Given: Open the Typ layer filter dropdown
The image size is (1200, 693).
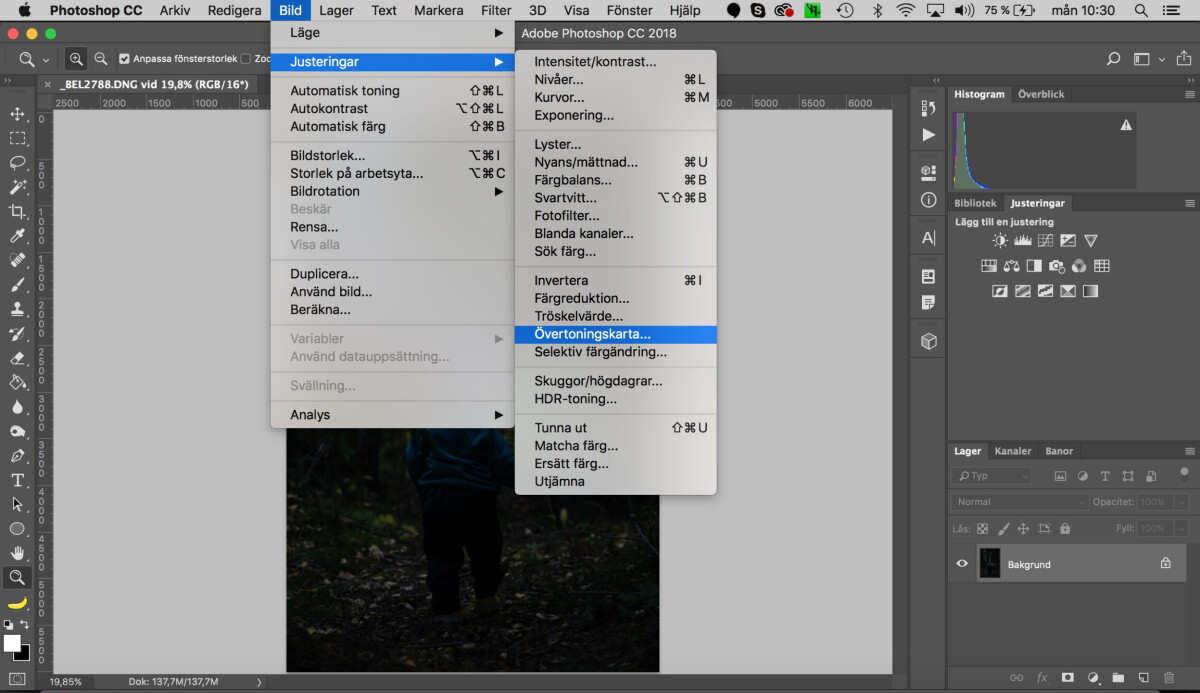Looking at the screenshot, I should click(991, 476).
